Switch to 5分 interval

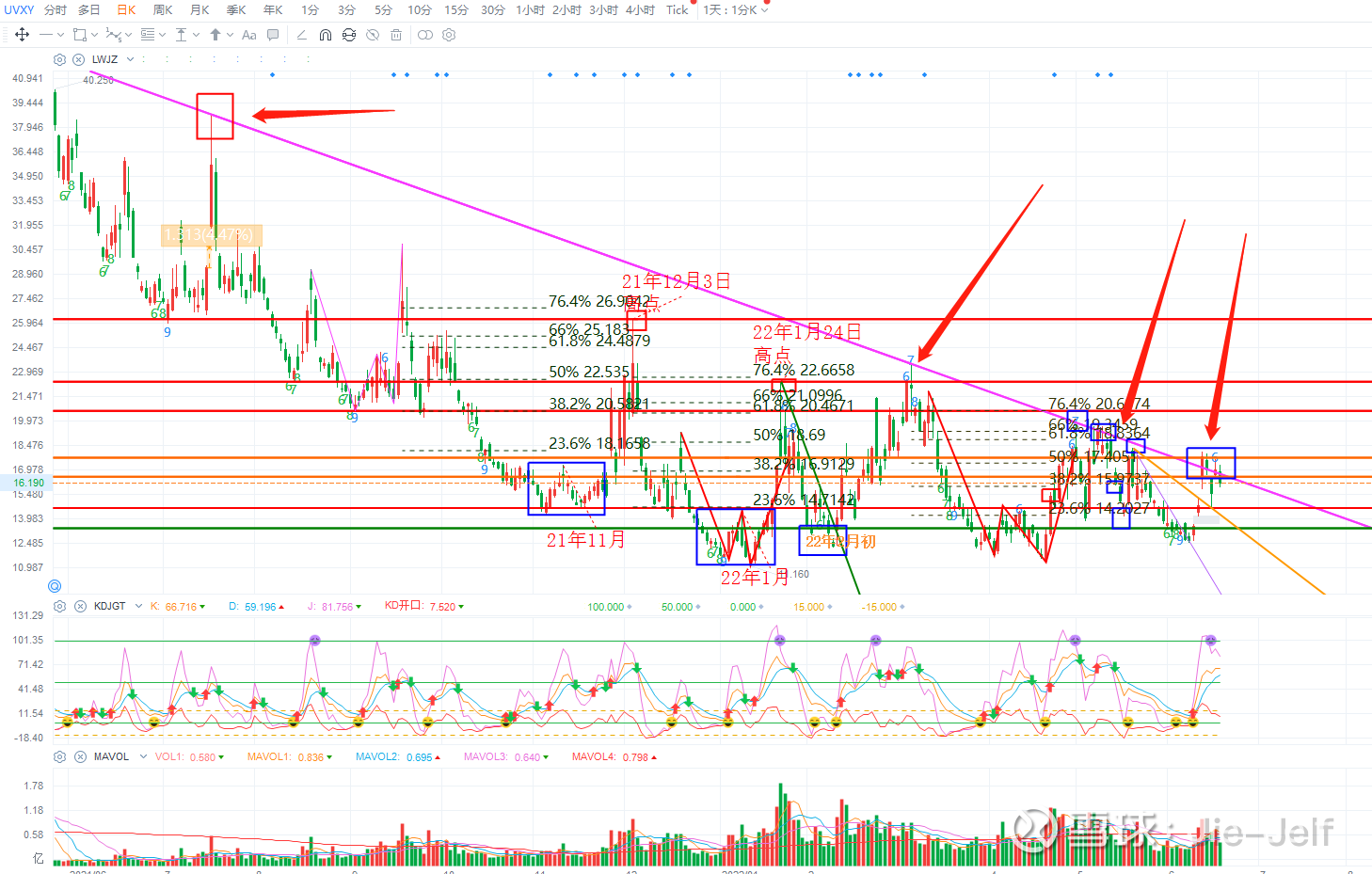[x=383, y=9]
